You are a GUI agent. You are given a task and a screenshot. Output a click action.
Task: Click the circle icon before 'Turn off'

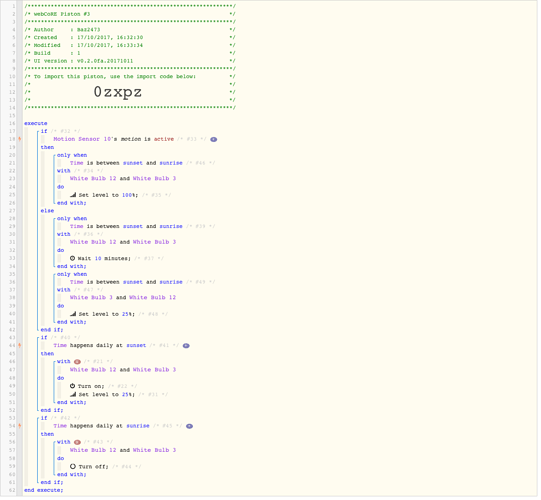pyautogui.click(x=73, y=468)
